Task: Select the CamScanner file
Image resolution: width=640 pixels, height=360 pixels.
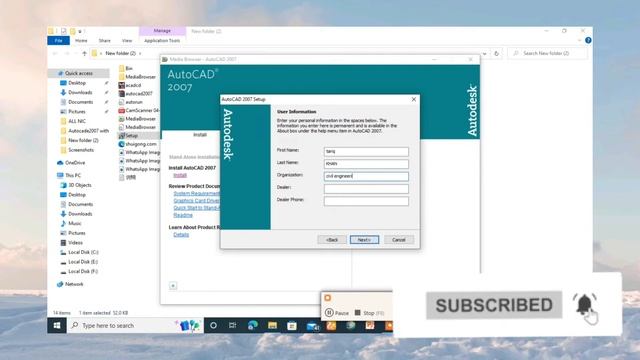Action: (x=142, y=110)
